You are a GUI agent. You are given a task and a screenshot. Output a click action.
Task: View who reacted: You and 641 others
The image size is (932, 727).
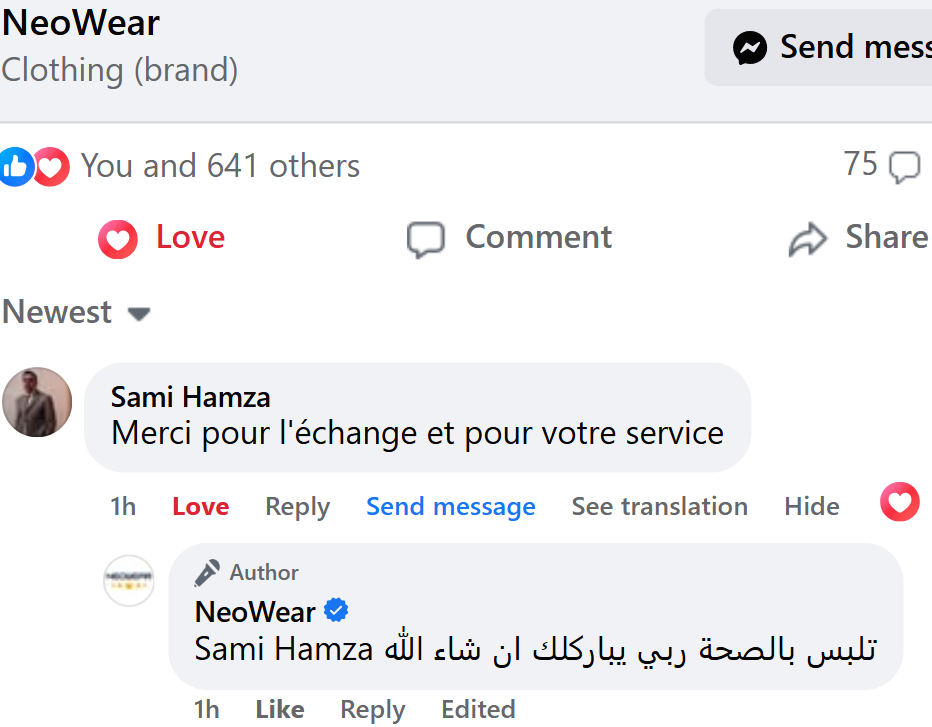(x=220, y=166)
